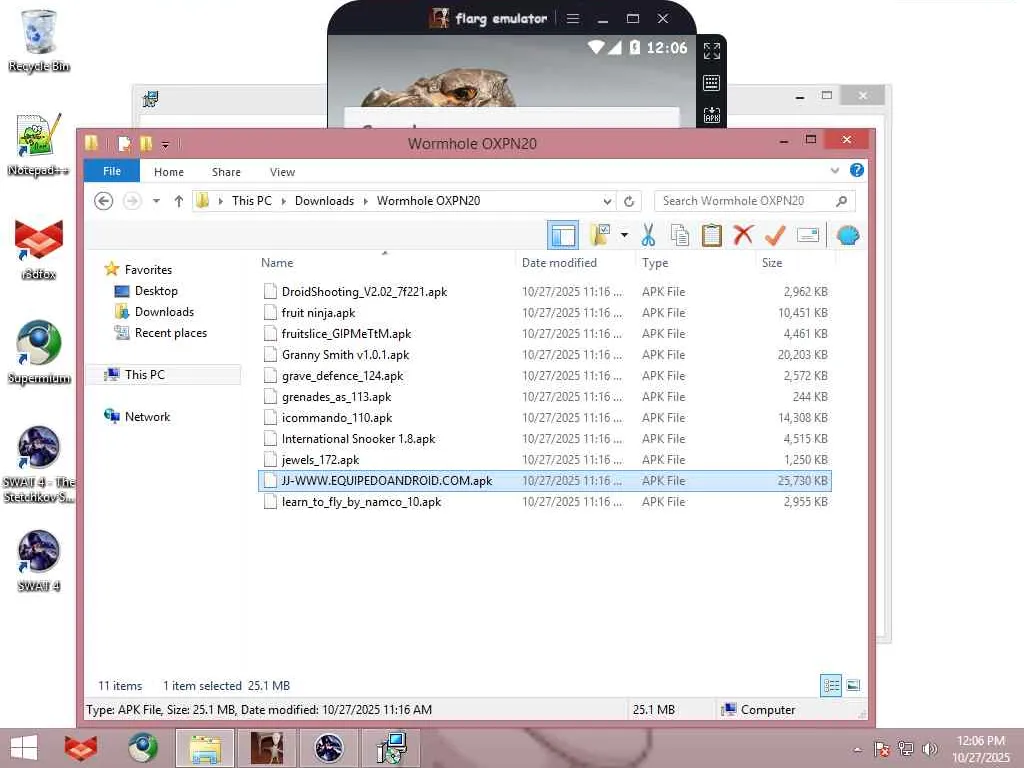Viewport: 1024px width, 768px height.
Task: Open Recycle Bin desktop icon
Action: click(x=39, y=40)
